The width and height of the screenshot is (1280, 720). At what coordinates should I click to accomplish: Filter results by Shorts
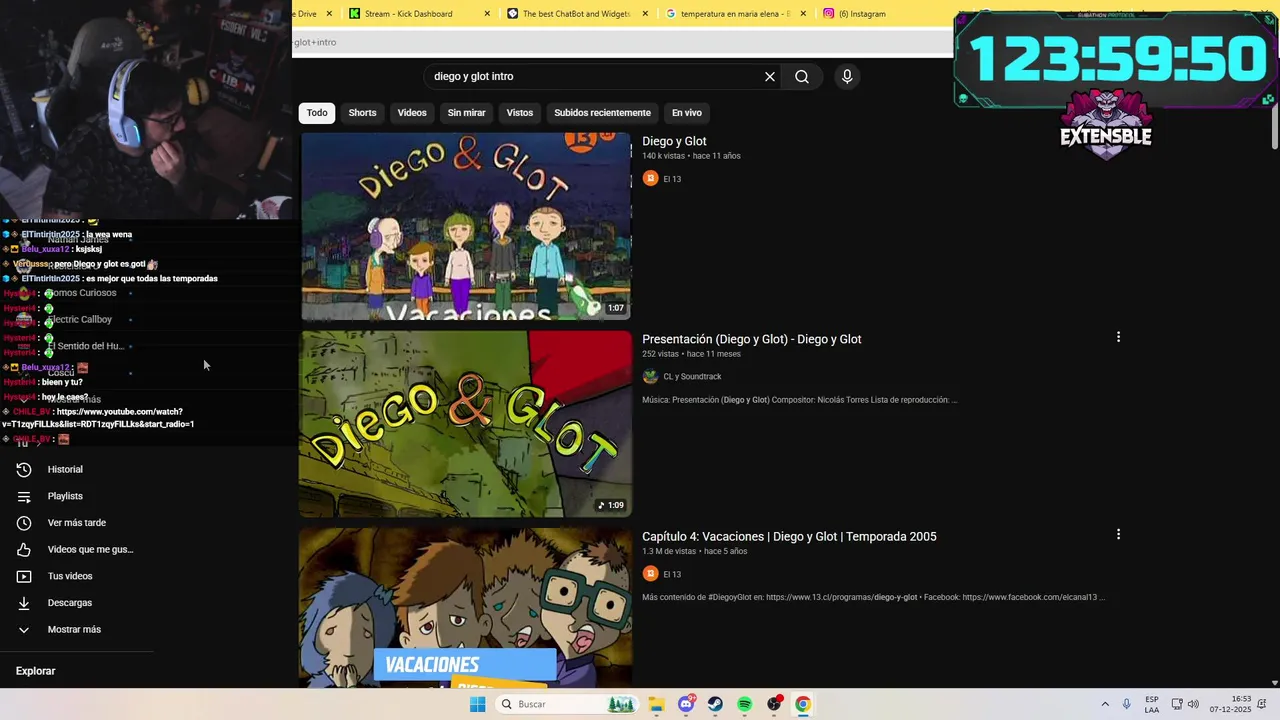(362, 113)
